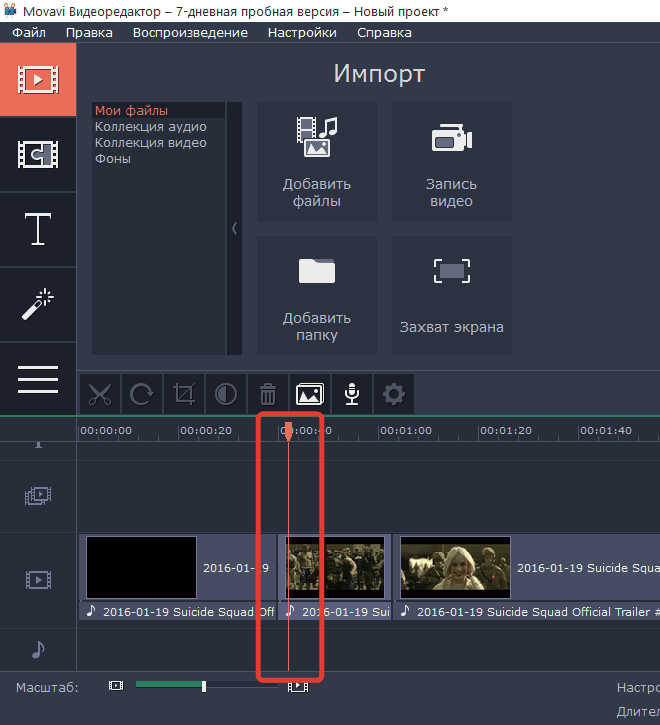Click the Split scissors tool

pos(100,394)
